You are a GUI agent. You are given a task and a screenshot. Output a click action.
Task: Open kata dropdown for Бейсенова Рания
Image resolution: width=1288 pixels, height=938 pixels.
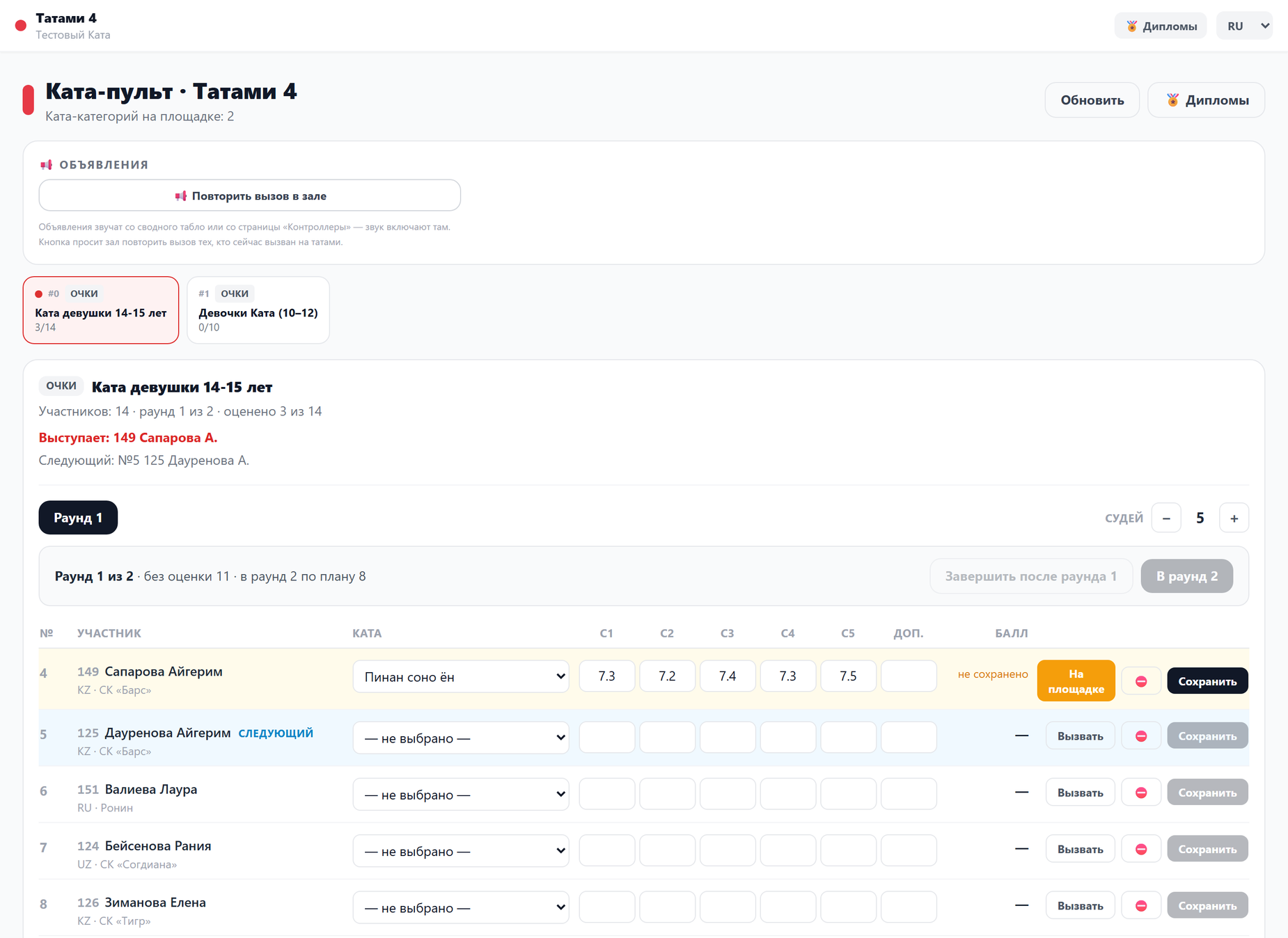coord(461,850)
